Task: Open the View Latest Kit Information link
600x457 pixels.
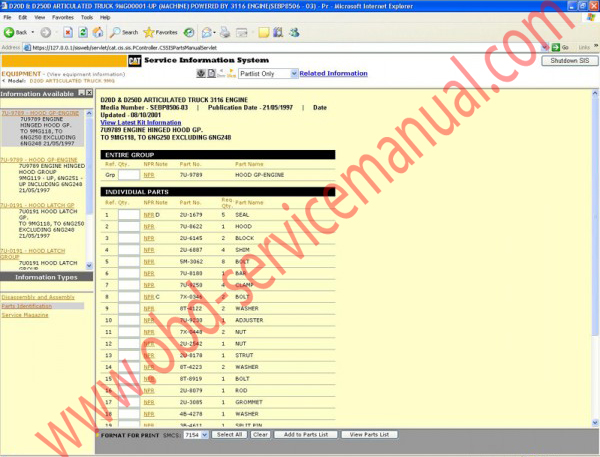Action: [140, 122]
